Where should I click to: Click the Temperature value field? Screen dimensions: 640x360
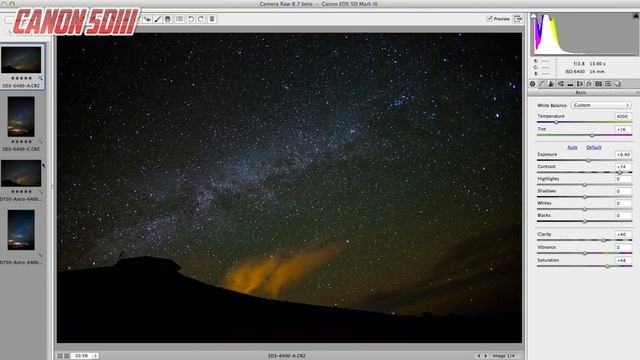click(x=623, y=116)
